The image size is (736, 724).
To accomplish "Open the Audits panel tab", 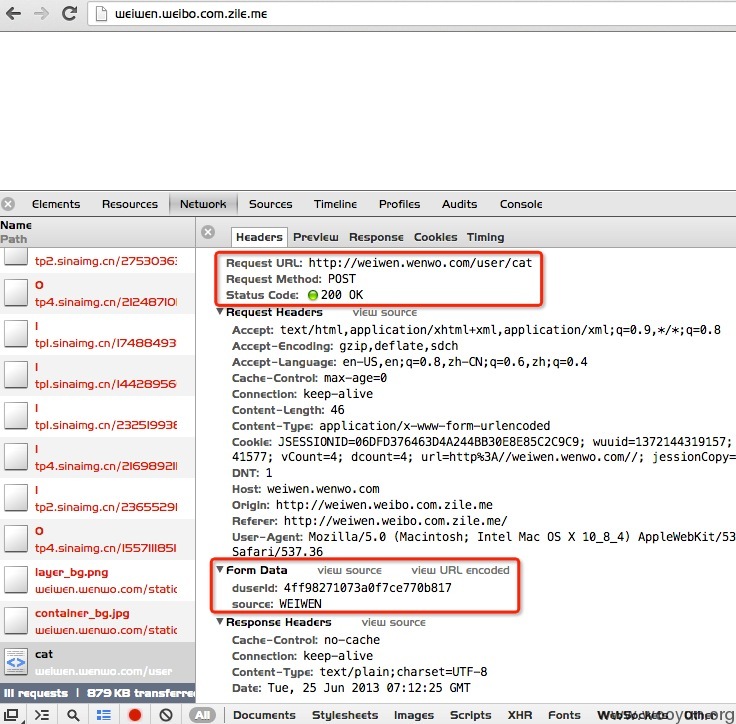I will click(x=459, y=204).
